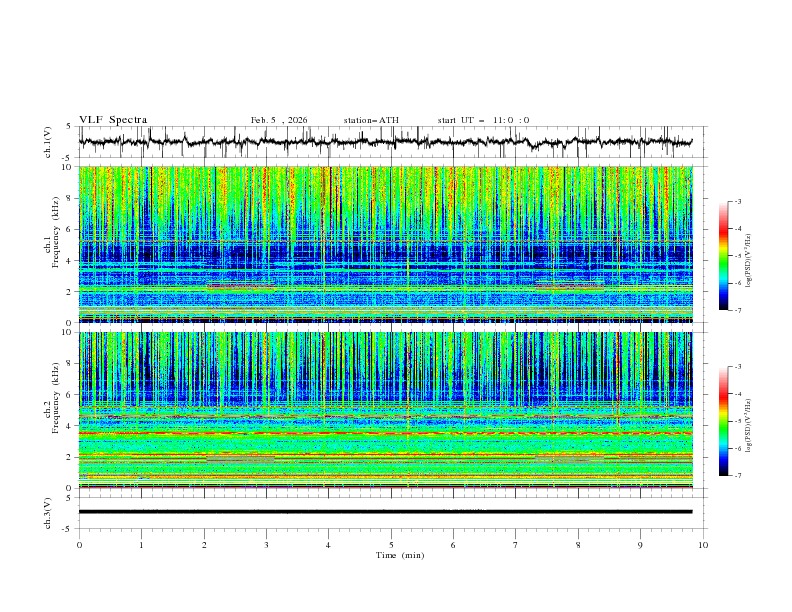The height and width of the screenshot is (612, 792).
Task: Click the ch.1 colorbar 'log(PSD)(V²/Hz)' label
Action: click(x=748, y=261)
